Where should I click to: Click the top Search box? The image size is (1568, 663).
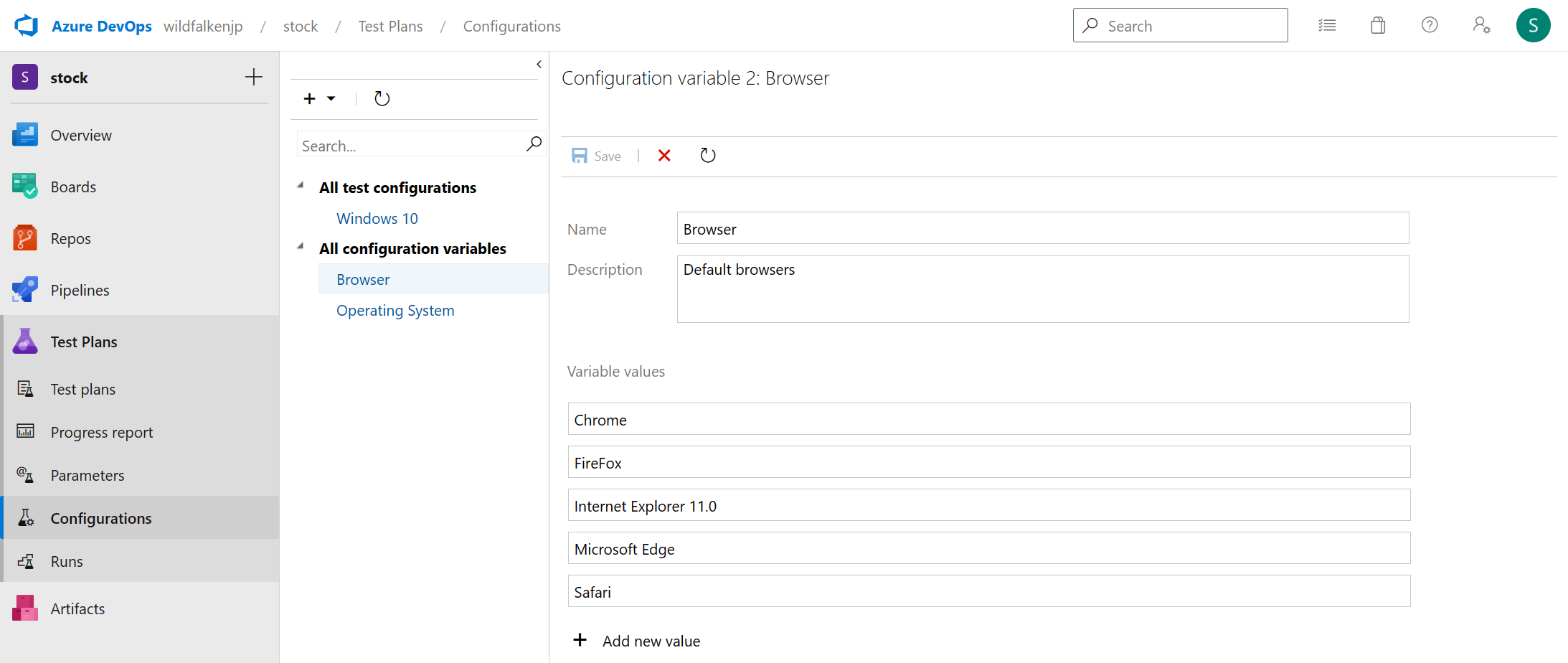tap(1181, 26)
